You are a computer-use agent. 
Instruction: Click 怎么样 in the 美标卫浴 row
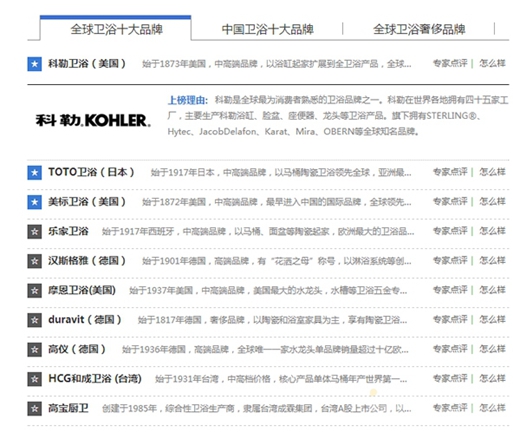coord(492,201)
